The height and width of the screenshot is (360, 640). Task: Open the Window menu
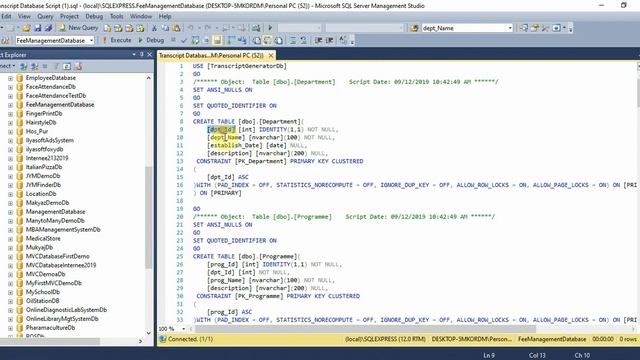coord(141,16)
